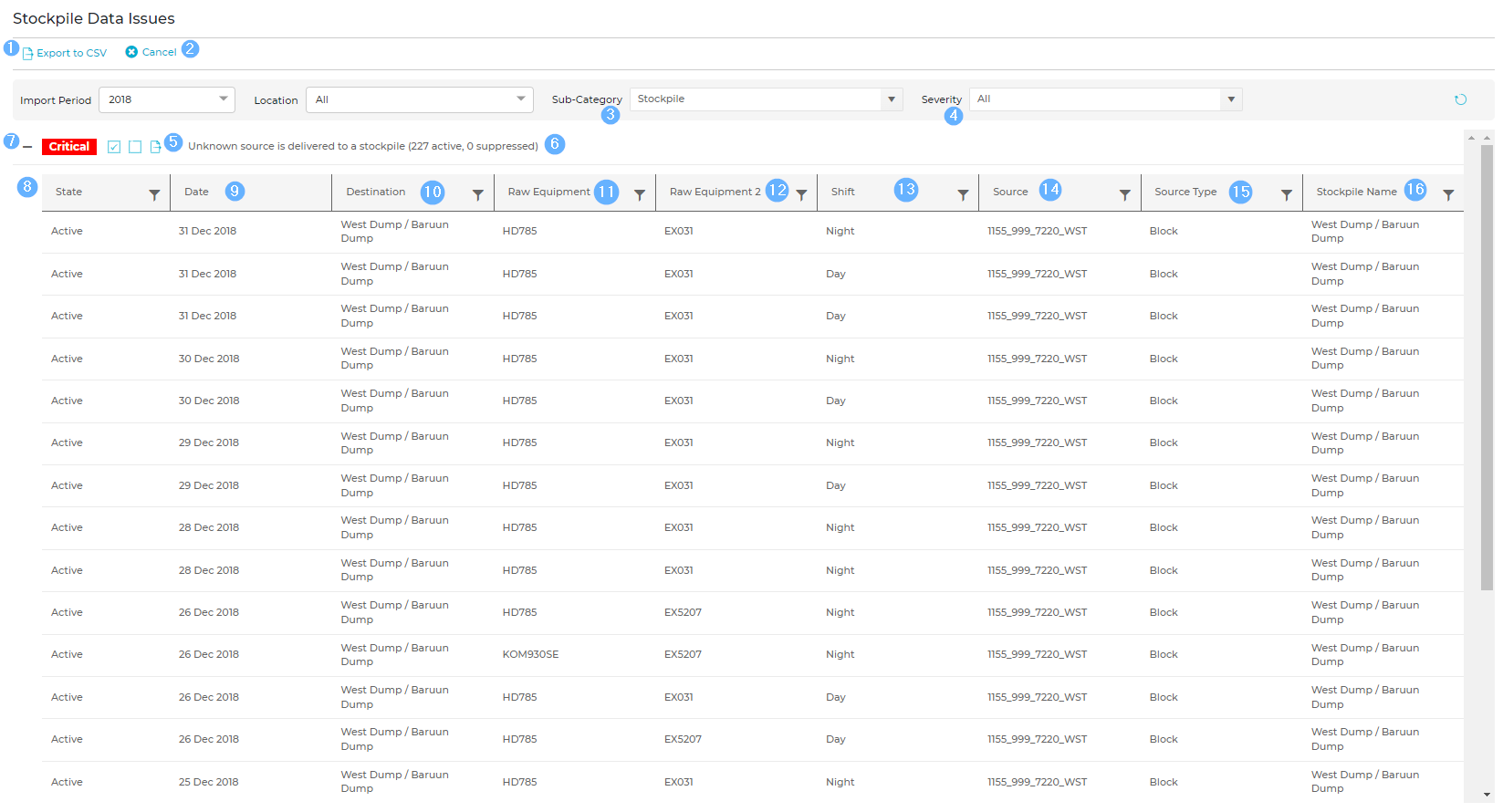Open the Shift column filter icon

click(963, 194)
